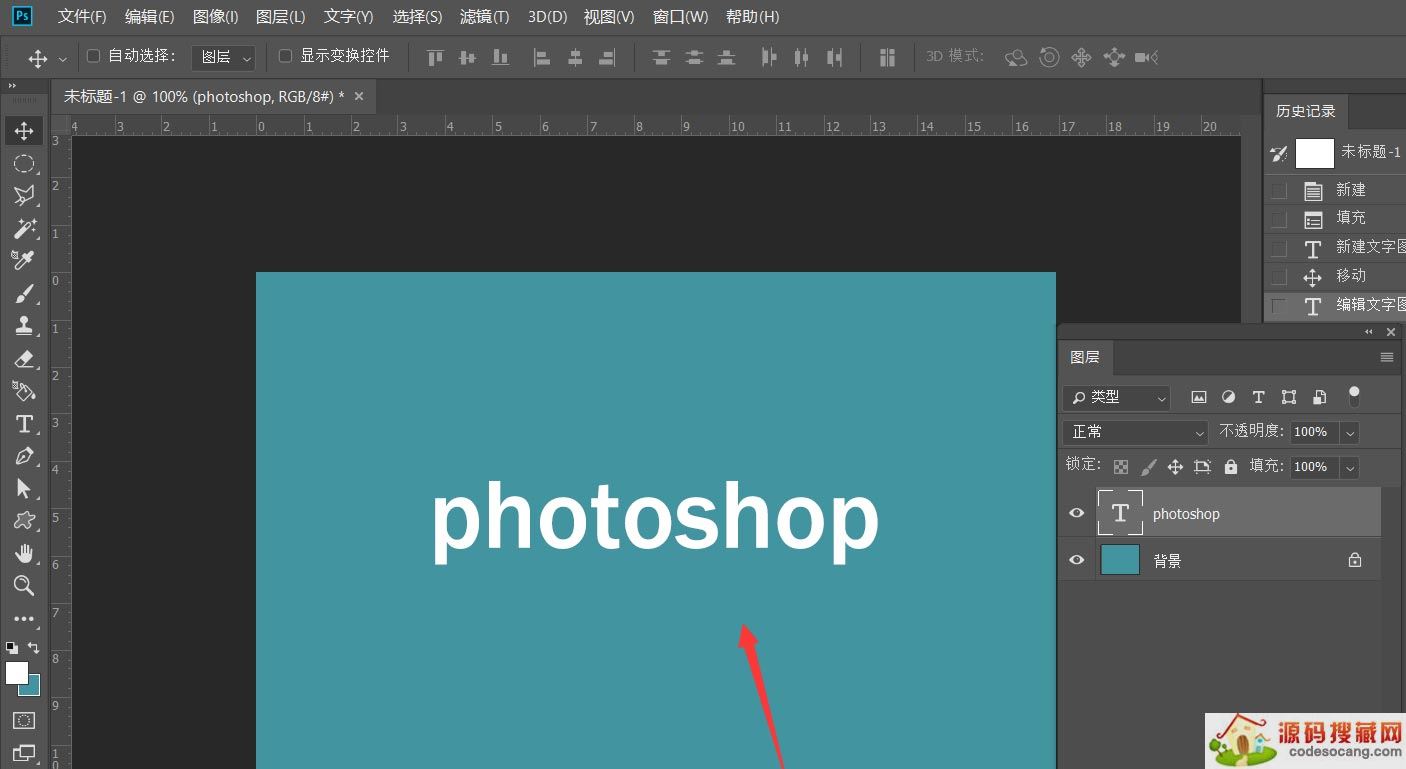Reset to default foreground and background colors
This screenshot has height=769, width=1406.
[x=12, y=648]
